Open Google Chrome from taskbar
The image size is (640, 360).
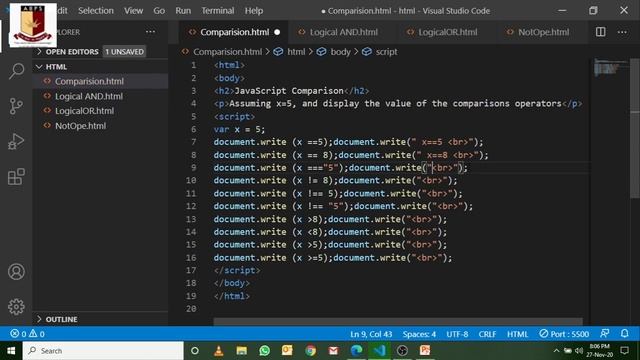[310, 351]
